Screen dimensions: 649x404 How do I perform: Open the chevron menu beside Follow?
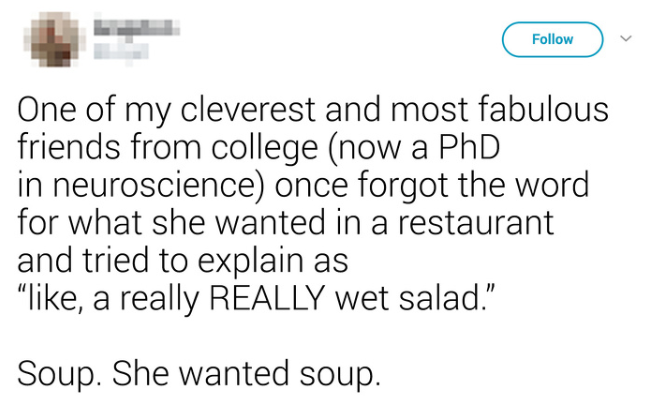(627, 40)
